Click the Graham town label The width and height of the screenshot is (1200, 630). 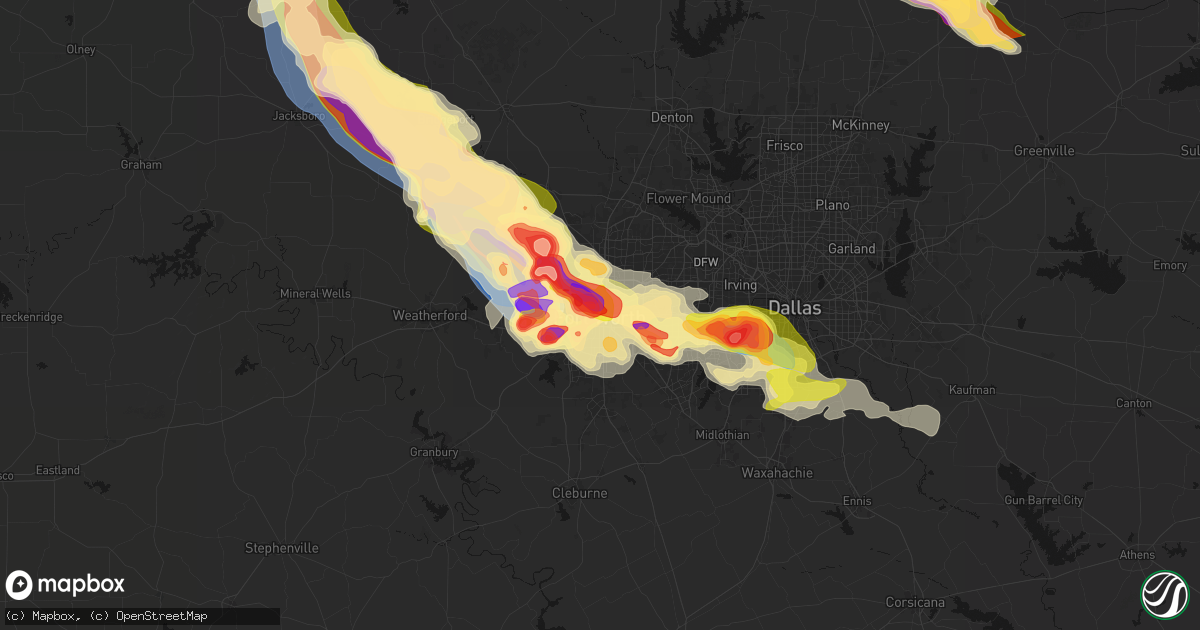(140, 165)
